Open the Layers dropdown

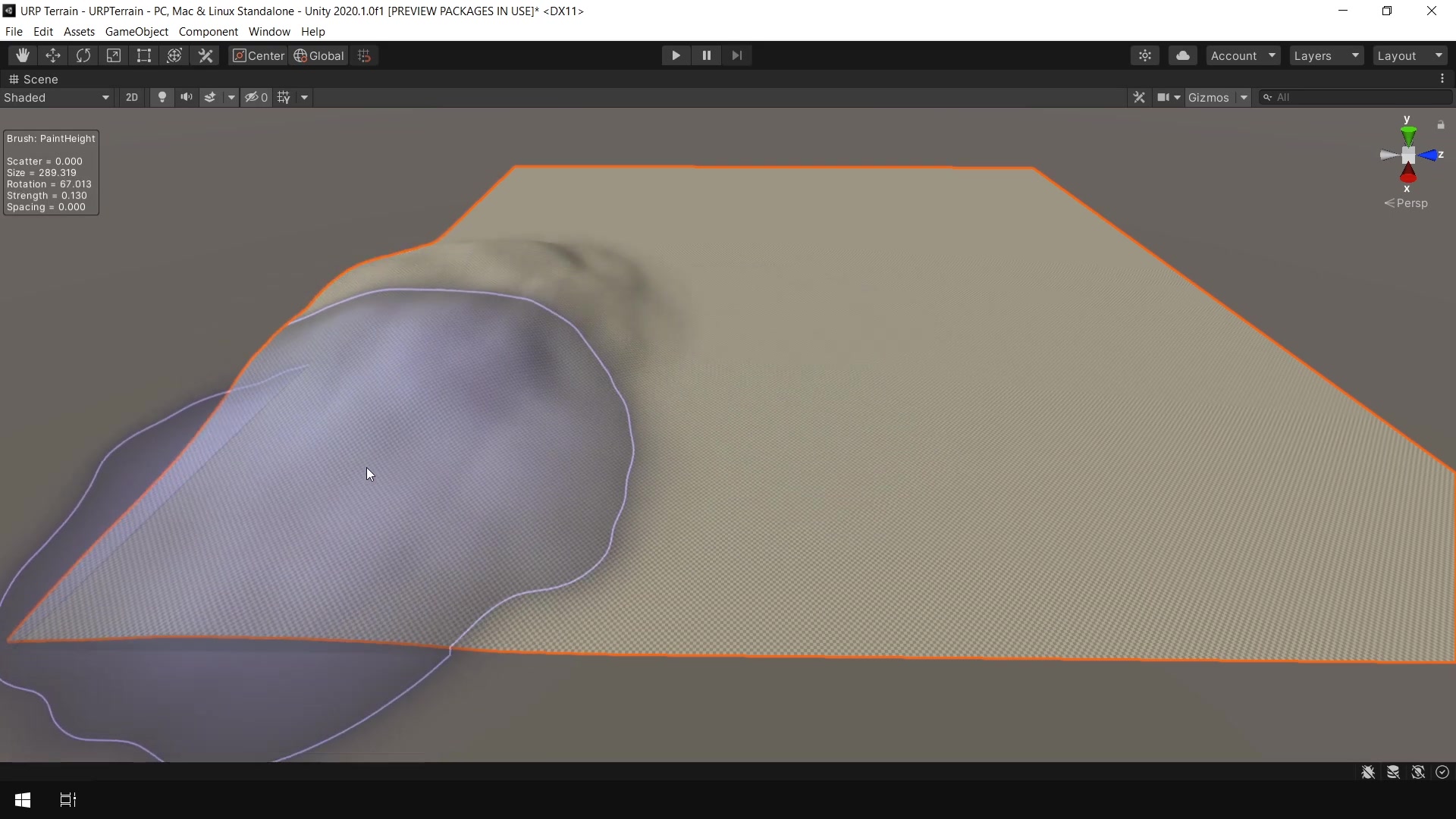(1326, 55)
